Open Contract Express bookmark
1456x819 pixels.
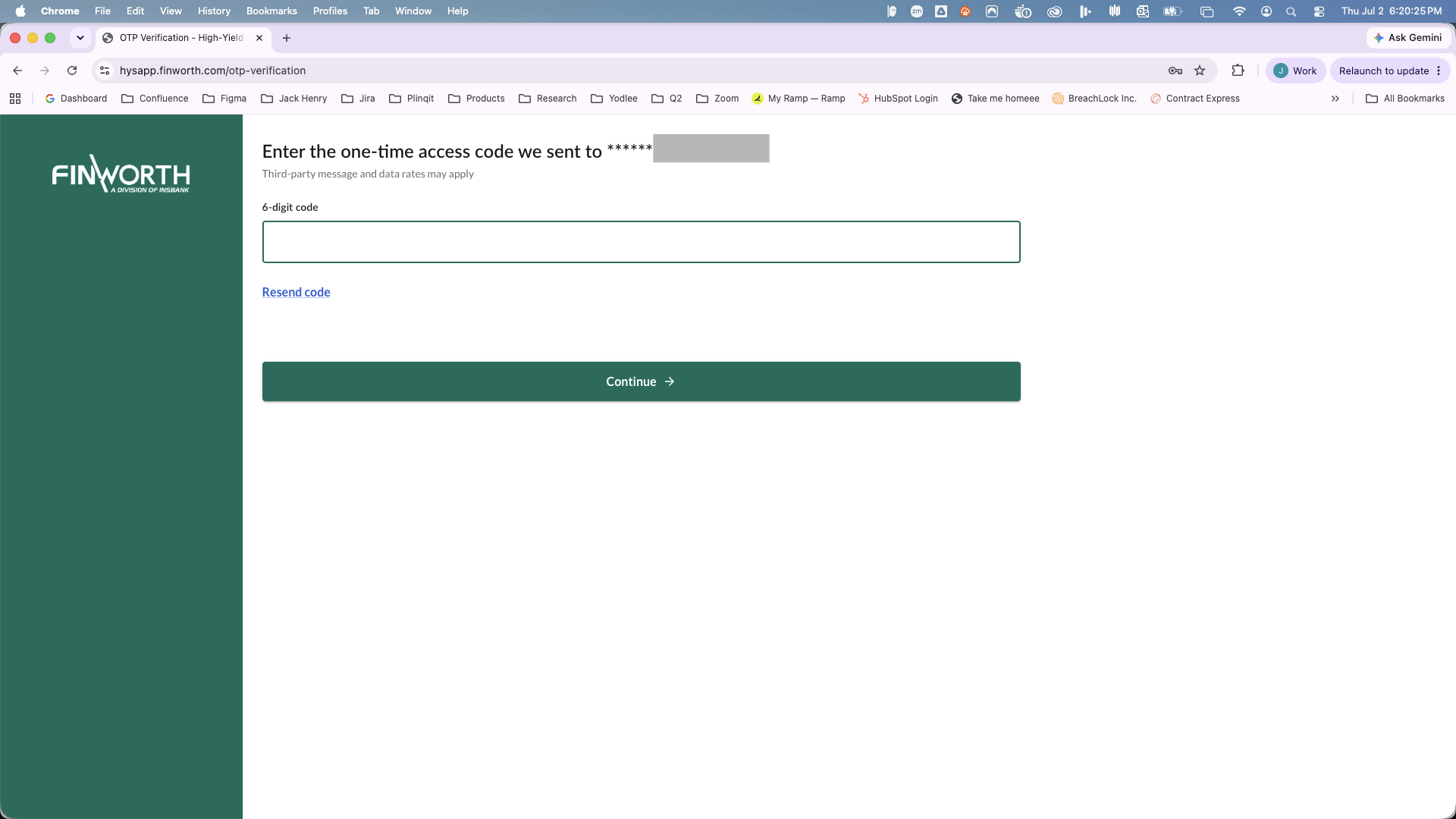pyautogui.click(x=1195, y=99)
